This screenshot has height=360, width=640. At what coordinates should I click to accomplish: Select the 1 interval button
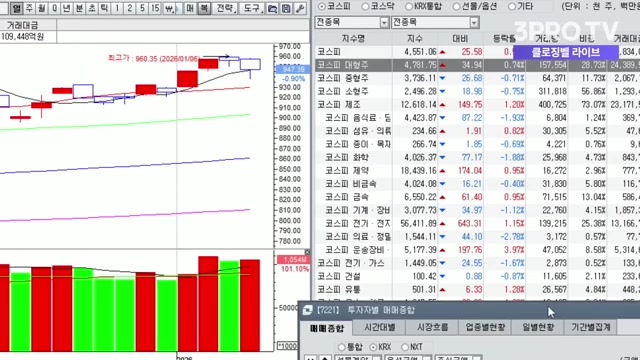point(117,8)
